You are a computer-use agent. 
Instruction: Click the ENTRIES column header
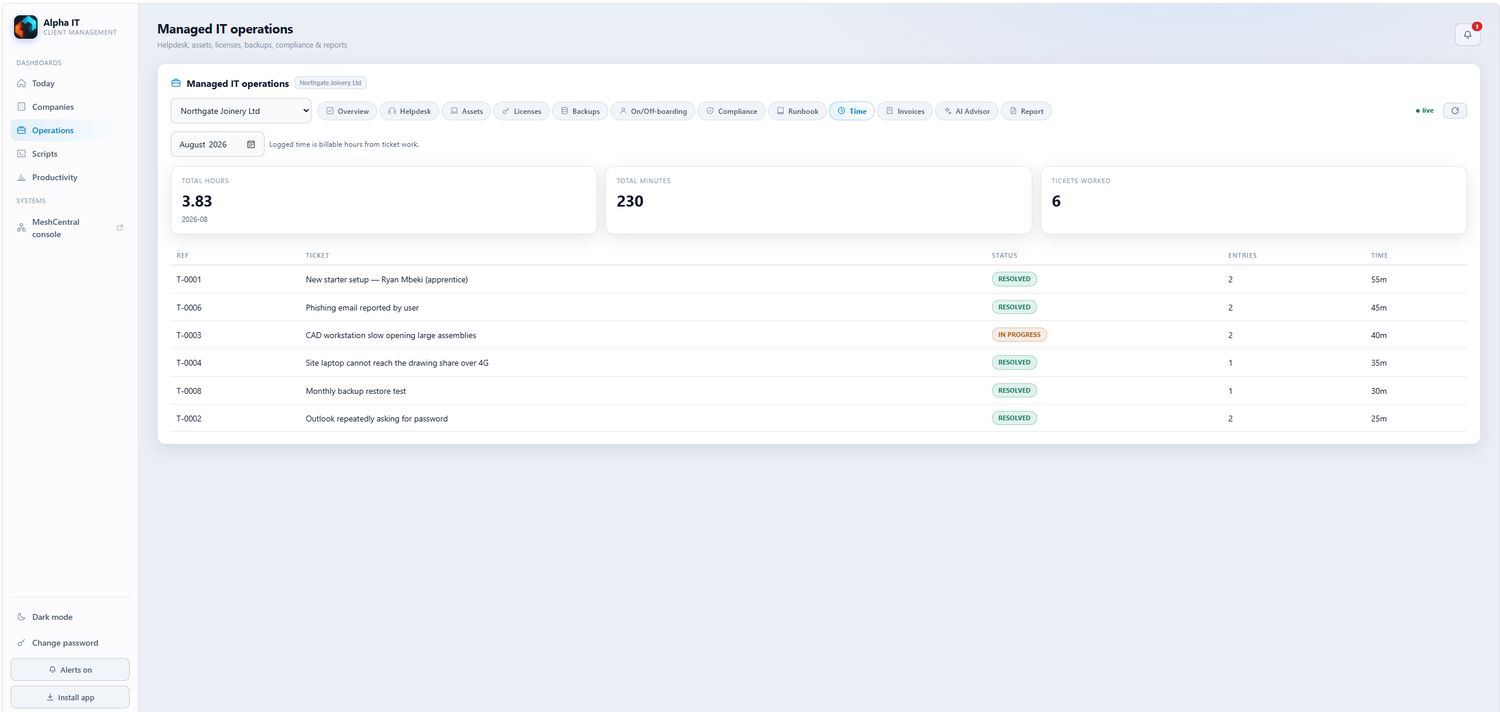pyautogui.click(x=1242, y=255)
